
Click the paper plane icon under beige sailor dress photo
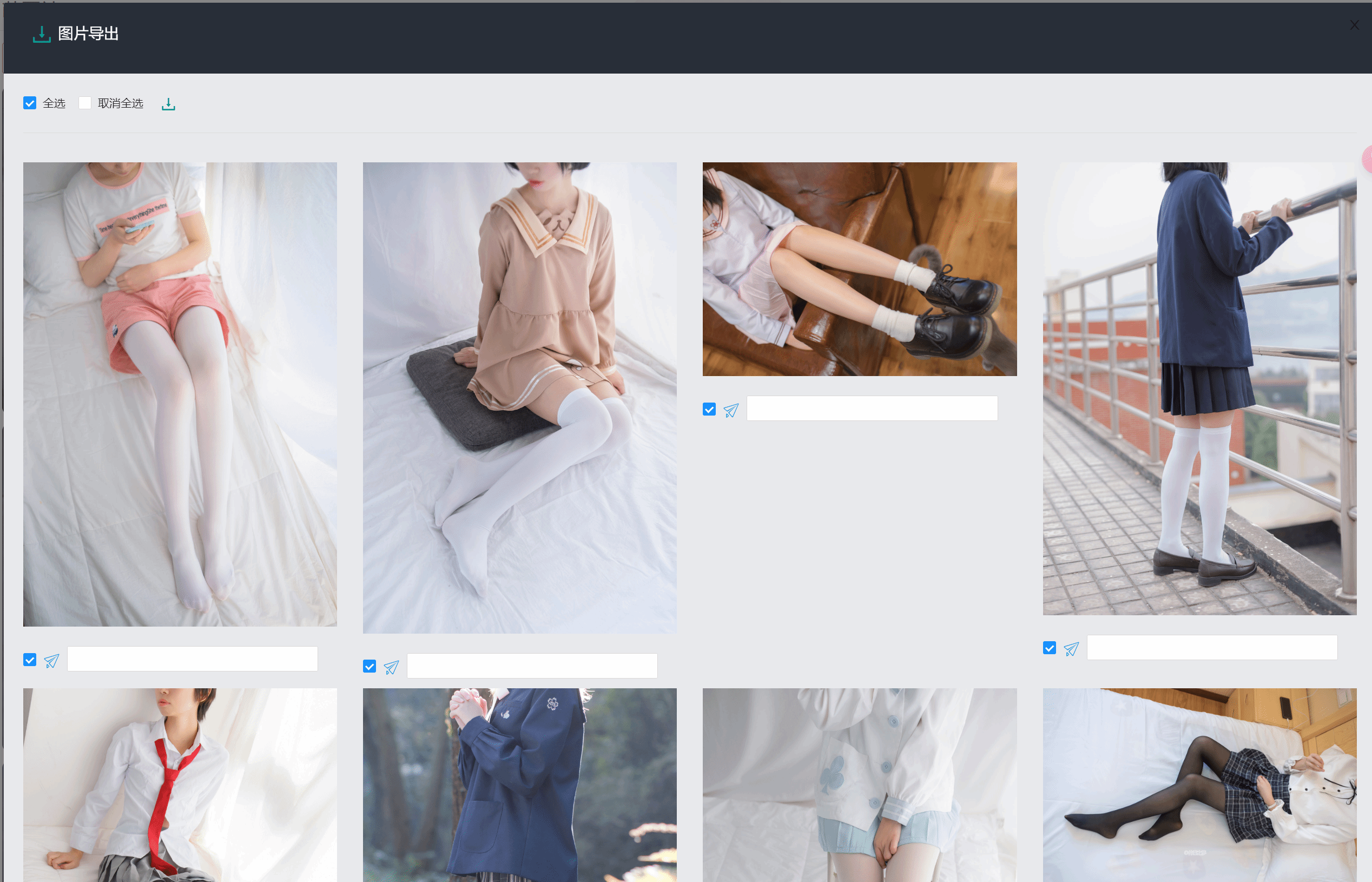tap(391, 668)
